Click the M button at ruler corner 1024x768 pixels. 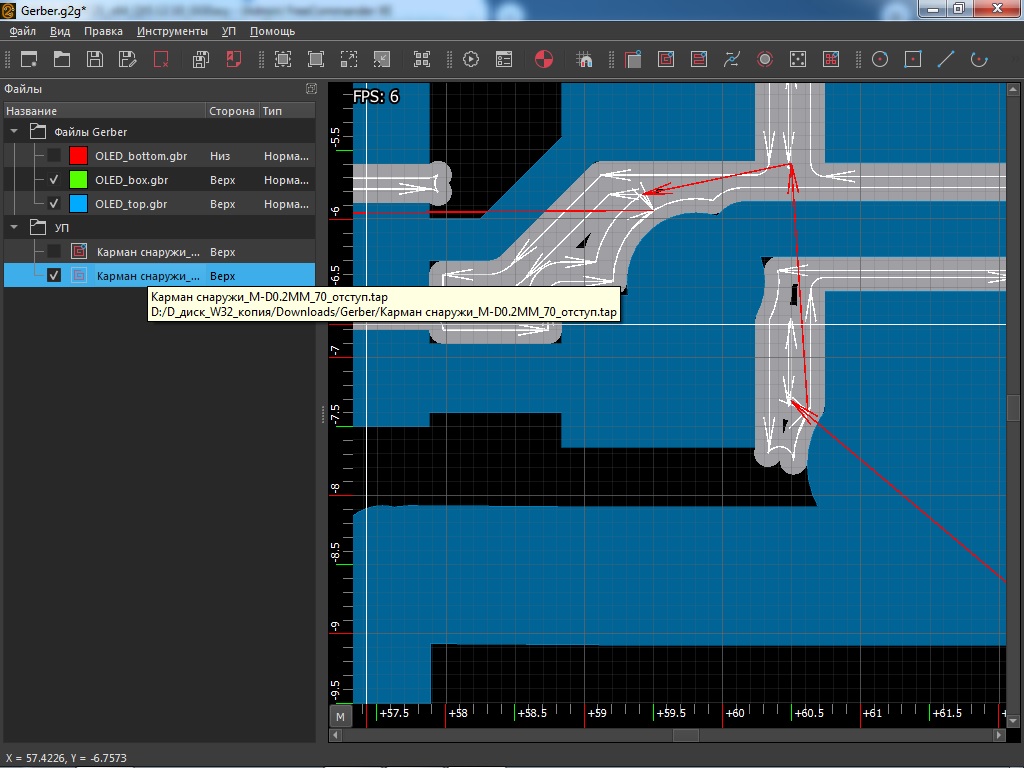[x=341, y=716]
